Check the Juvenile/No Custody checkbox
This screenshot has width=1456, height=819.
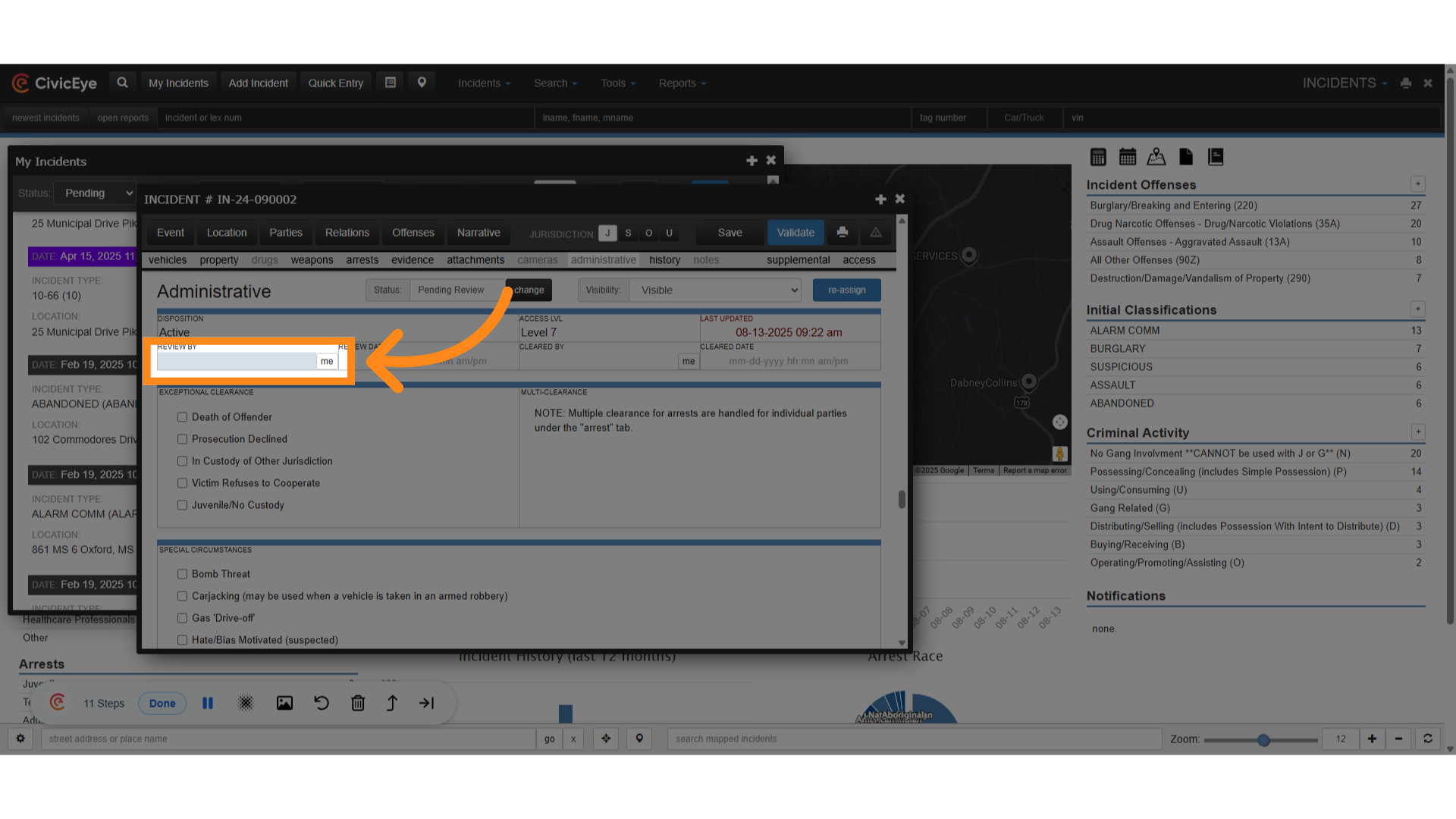182,505
